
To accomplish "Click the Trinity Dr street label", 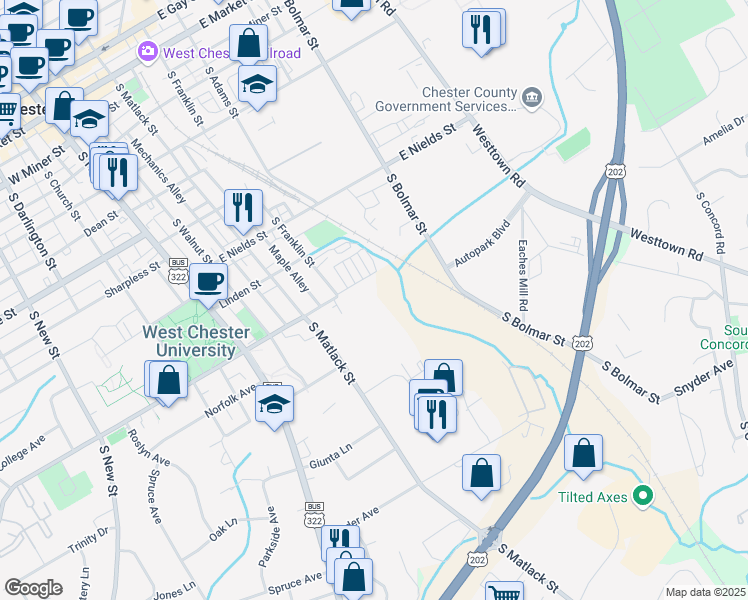I will [88, 539].
